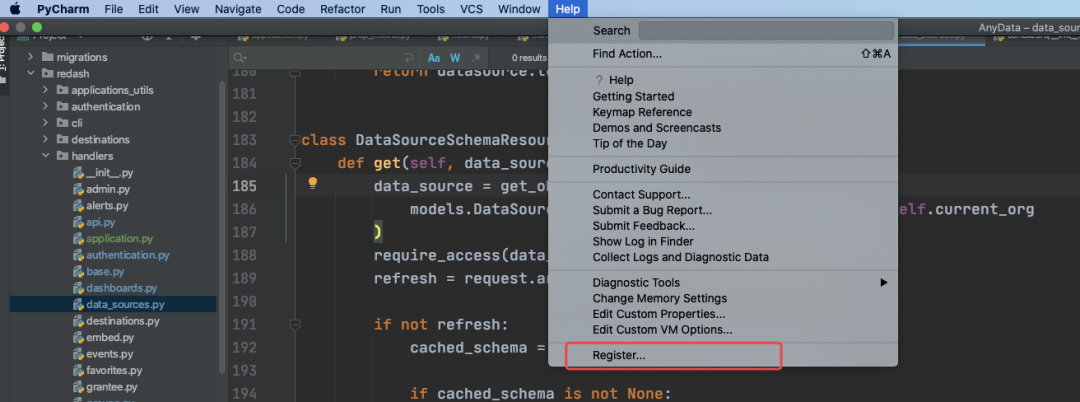This screenshot has height=402, width=1080.
Task: Open the Edit menu
Action: [148, 9]
